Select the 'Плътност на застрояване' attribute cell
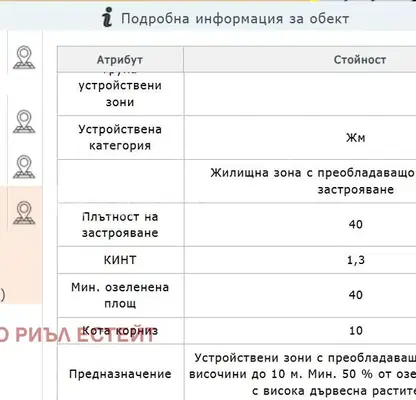The height and width of the screenshot is (400, 416). (120, 225)
